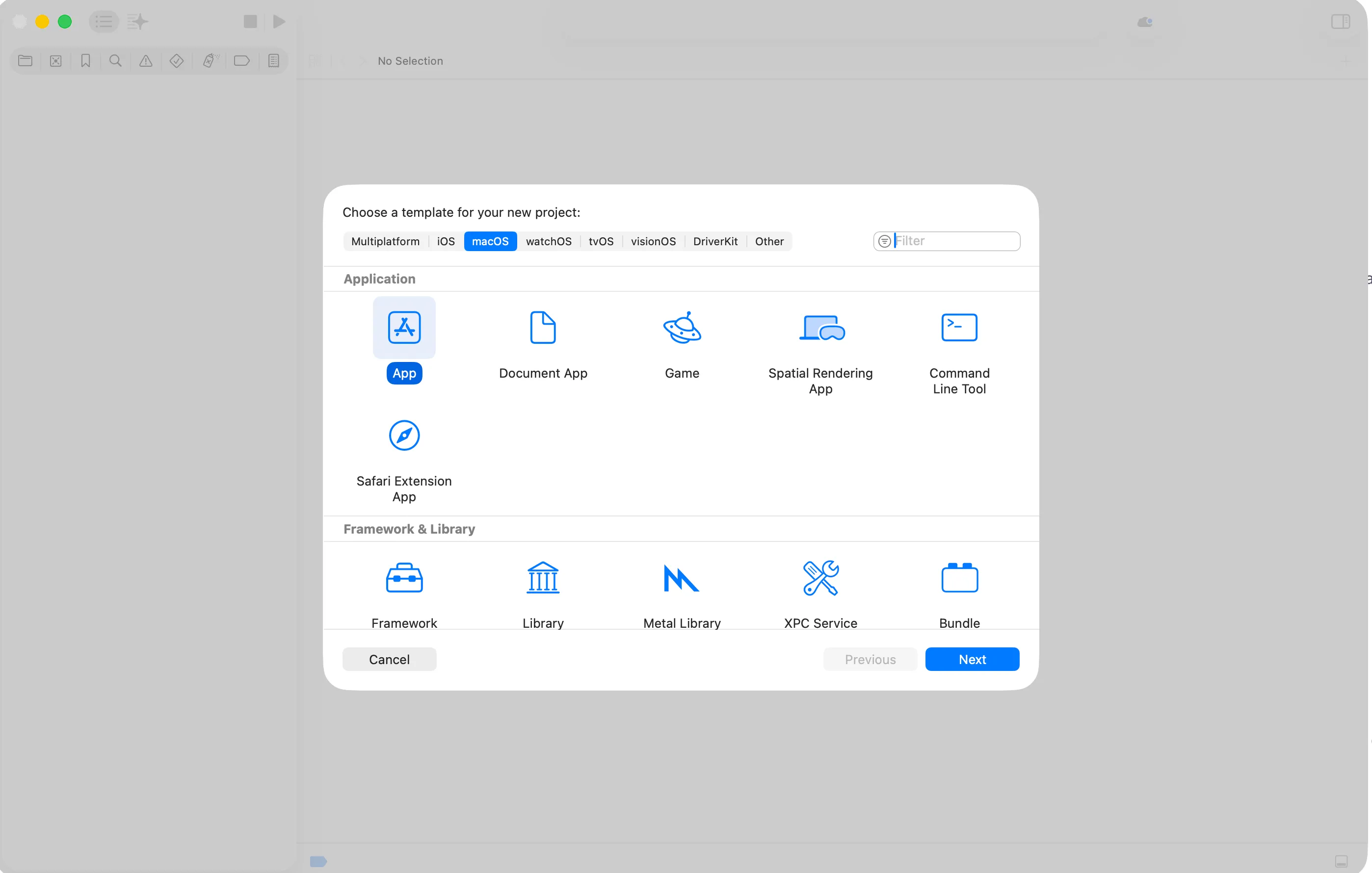Select the Library template icon
Viewport: 1372px width, 873px height.
[542, 578]
